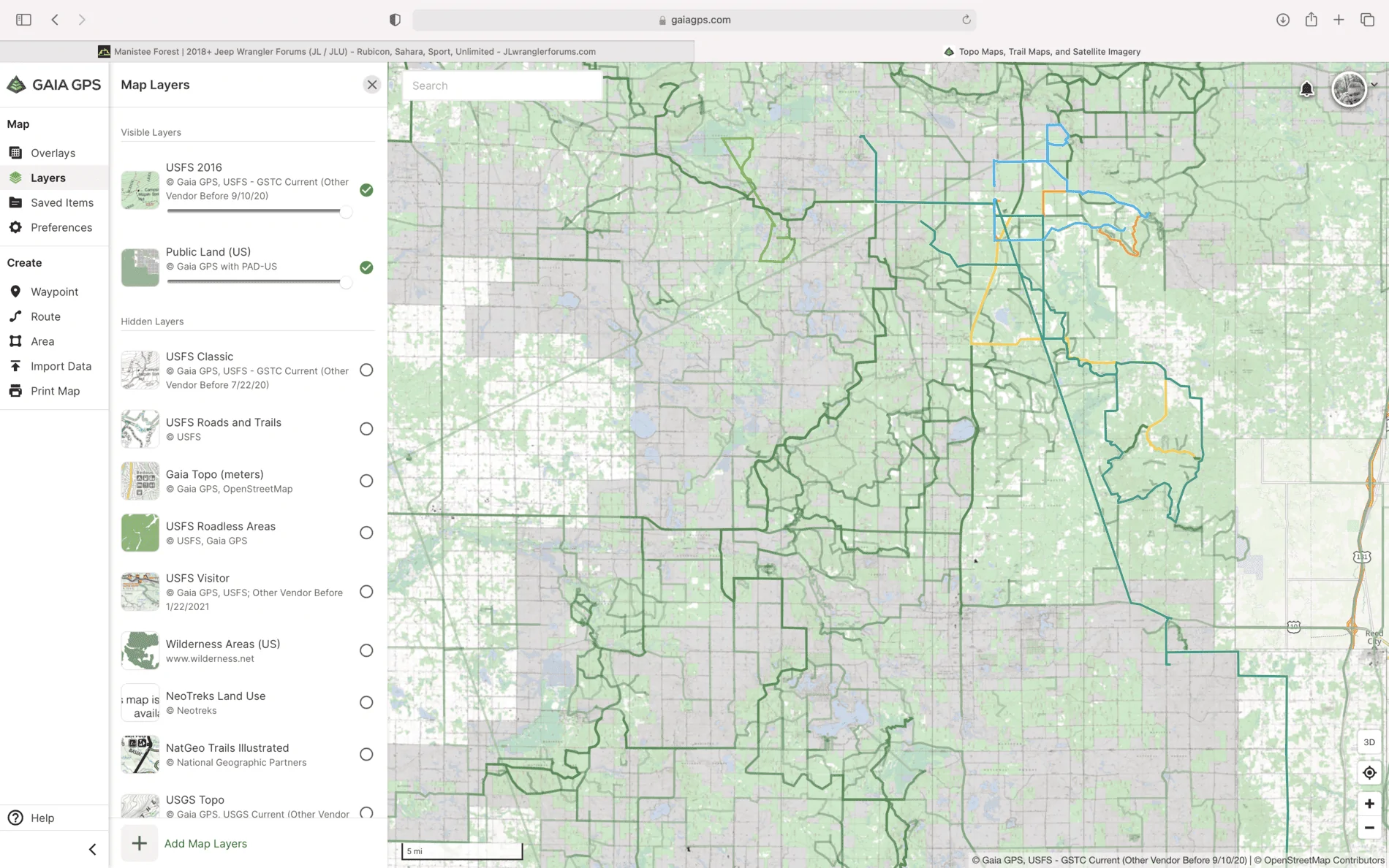
Task: Enable the USFS Roads and Trails layer
Action: coord(366,429)
